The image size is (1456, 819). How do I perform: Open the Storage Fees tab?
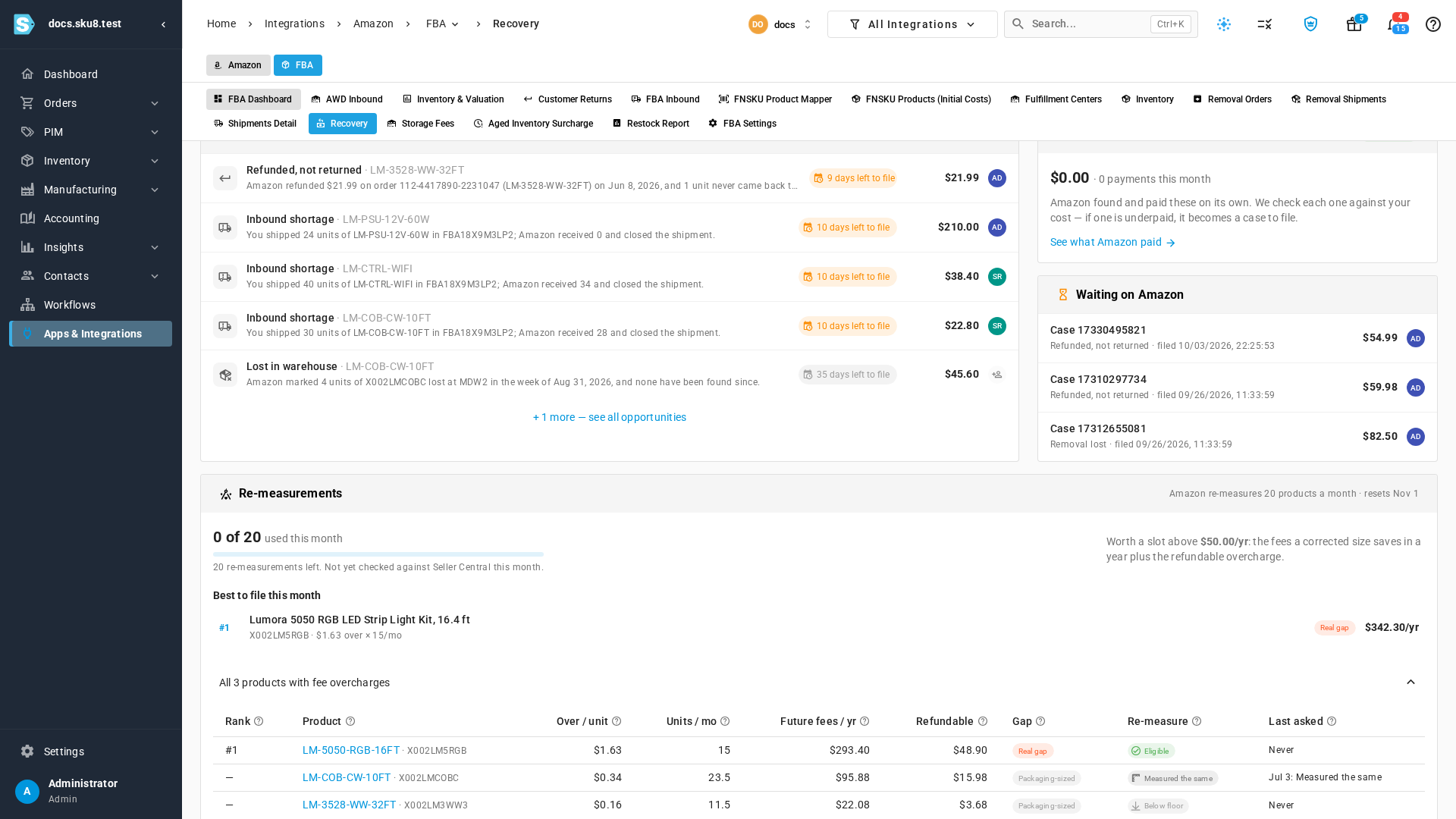(x=421, y=124)
